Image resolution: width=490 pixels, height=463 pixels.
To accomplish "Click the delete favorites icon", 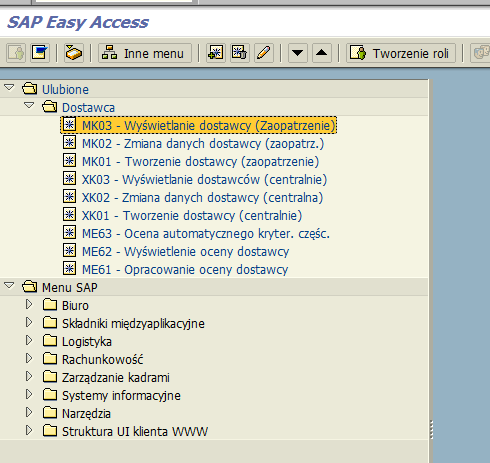I will click(x=240, y=53).
